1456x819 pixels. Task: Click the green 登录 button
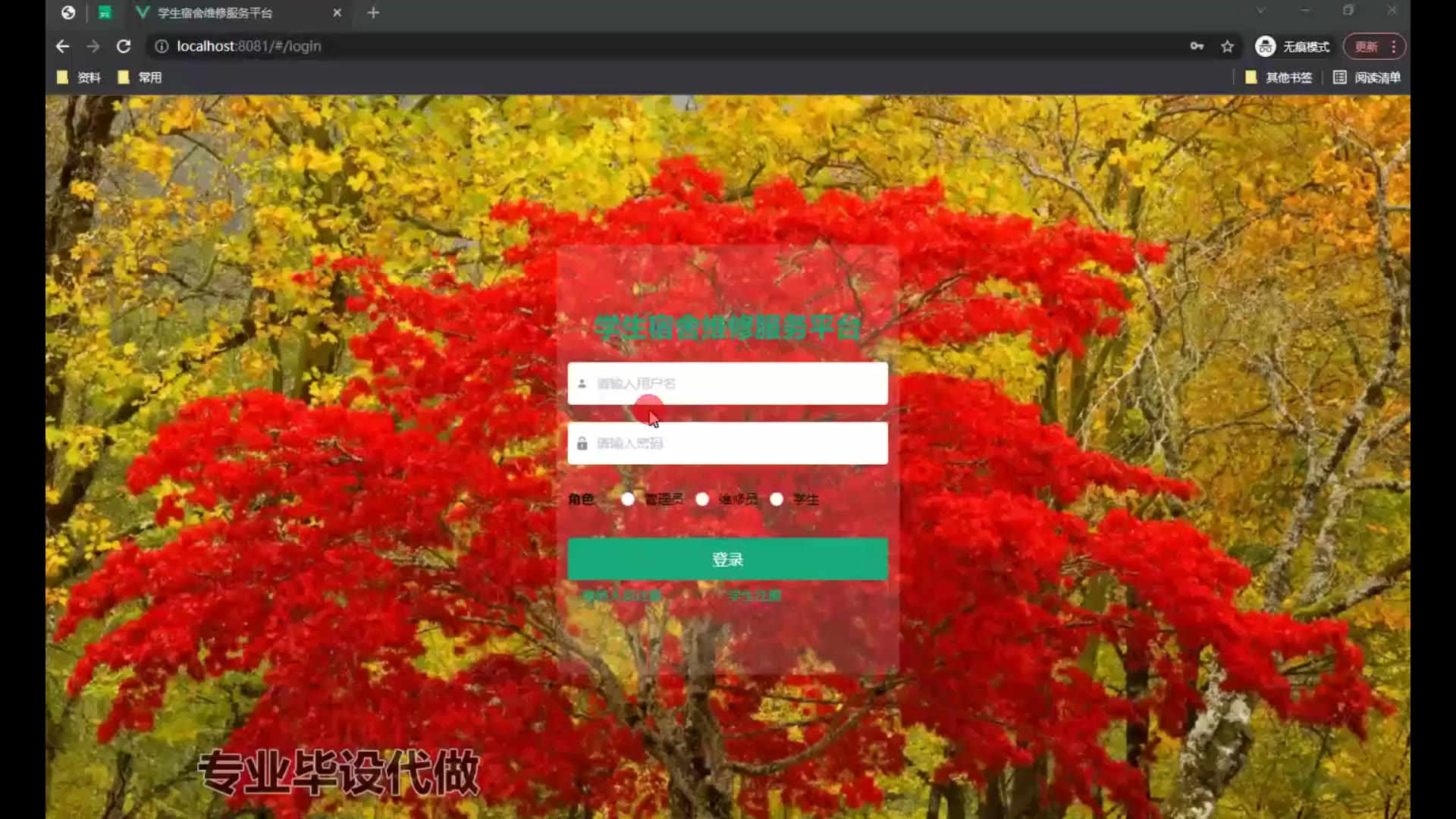727,559
